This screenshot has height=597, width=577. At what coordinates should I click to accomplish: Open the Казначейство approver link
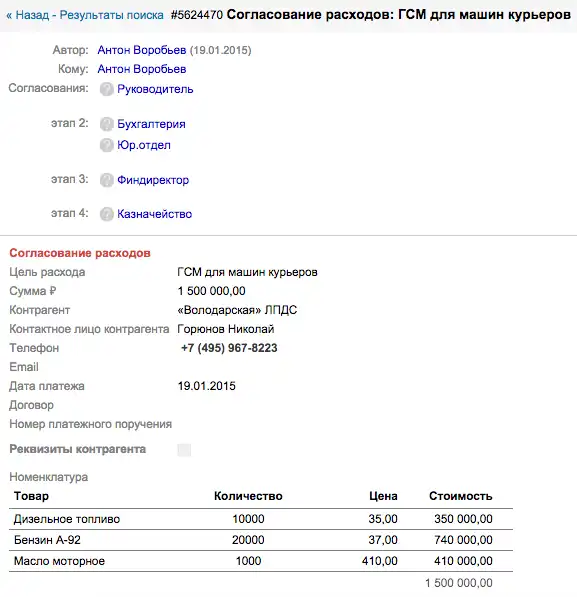[x=155, y=214]
